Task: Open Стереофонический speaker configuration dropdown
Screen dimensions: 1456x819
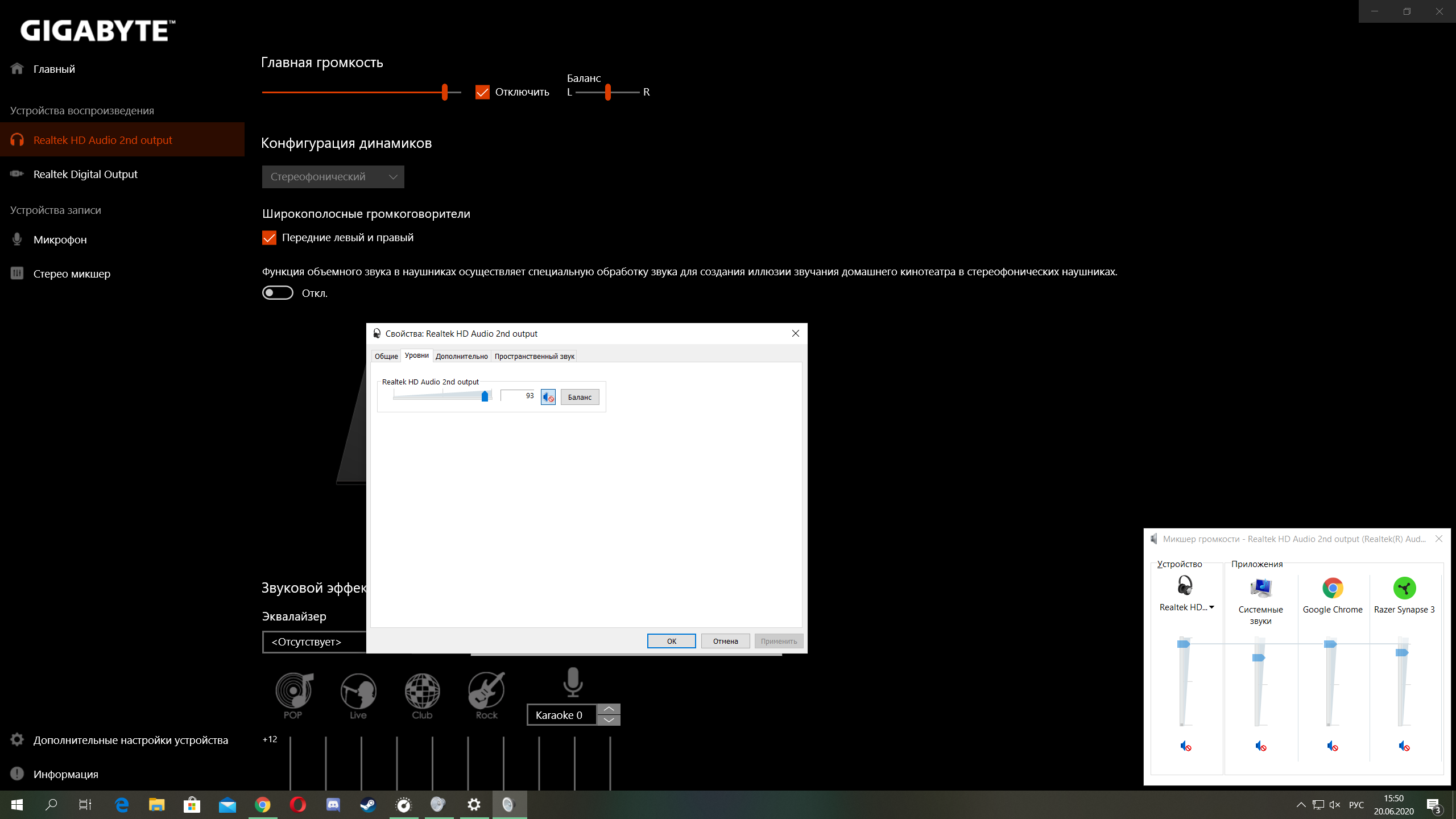Action: click(x=333, y=177)
